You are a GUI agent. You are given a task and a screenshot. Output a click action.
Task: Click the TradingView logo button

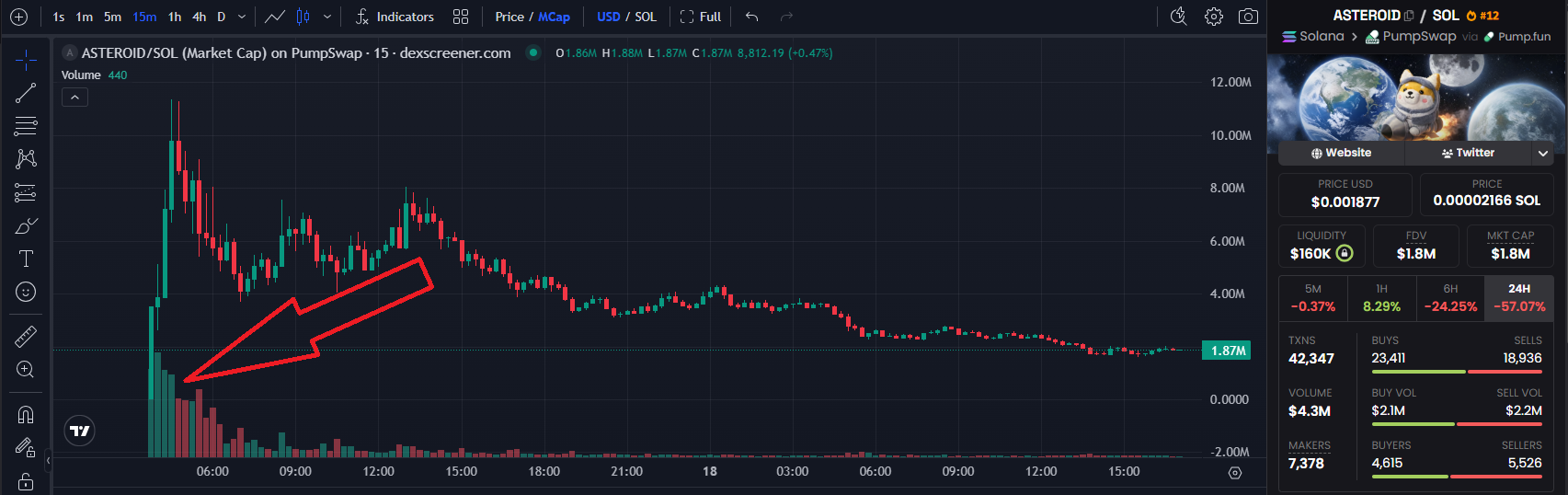click(80, 431)
